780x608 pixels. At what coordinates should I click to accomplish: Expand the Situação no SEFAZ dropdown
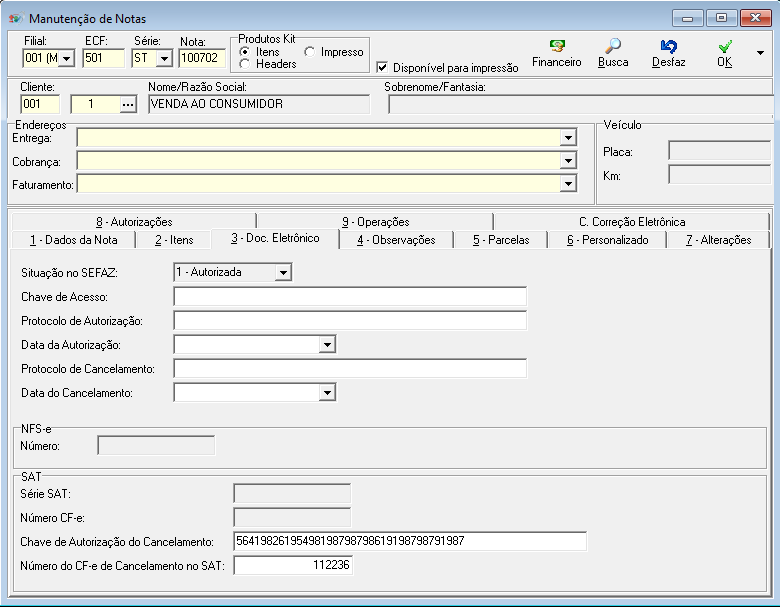pyautogui.click(x=283, y=272)
